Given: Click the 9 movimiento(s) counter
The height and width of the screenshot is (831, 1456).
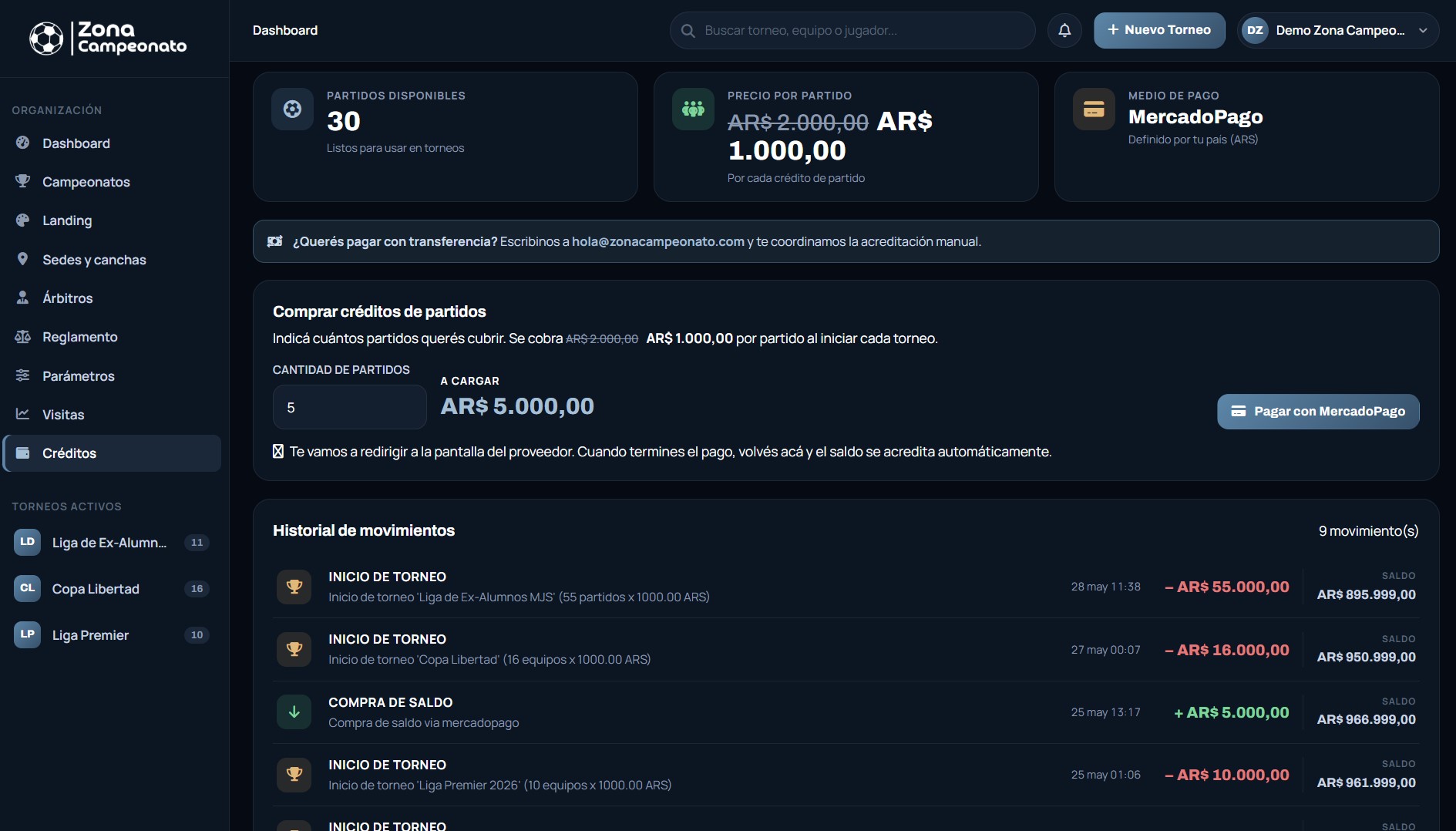Looking at the screenshot, I should (x=1368, y=531).
